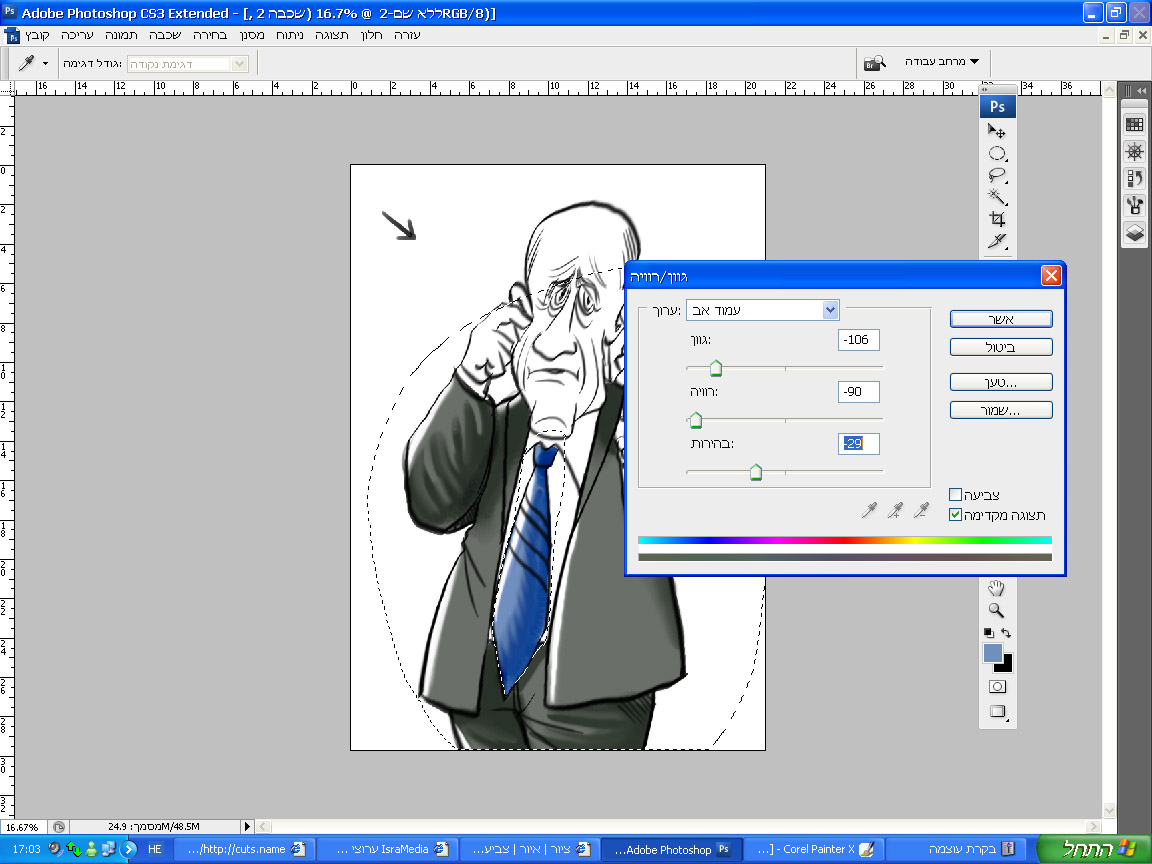Viewport: 1152px width, 864px height.
Task: Click the hue value field showing -106
Action: [x=858, y=339]
